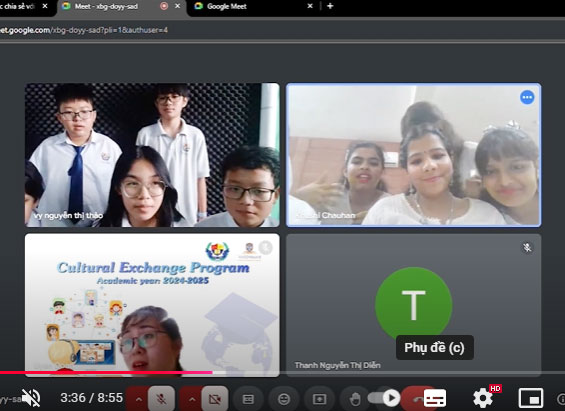565x411 pixels.
Task: Open a new browser tab with plus
Action: tap(330, 6)
